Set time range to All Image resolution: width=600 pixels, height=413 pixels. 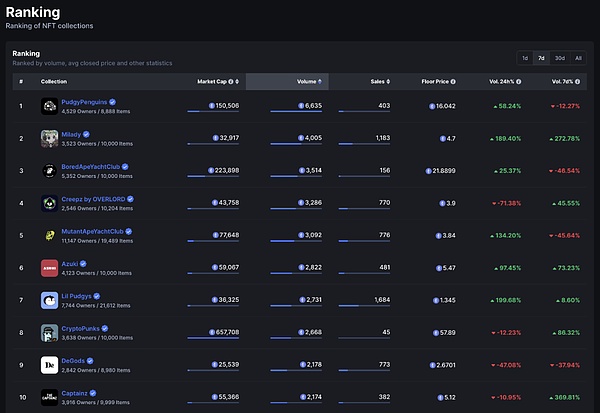[579, 58]
